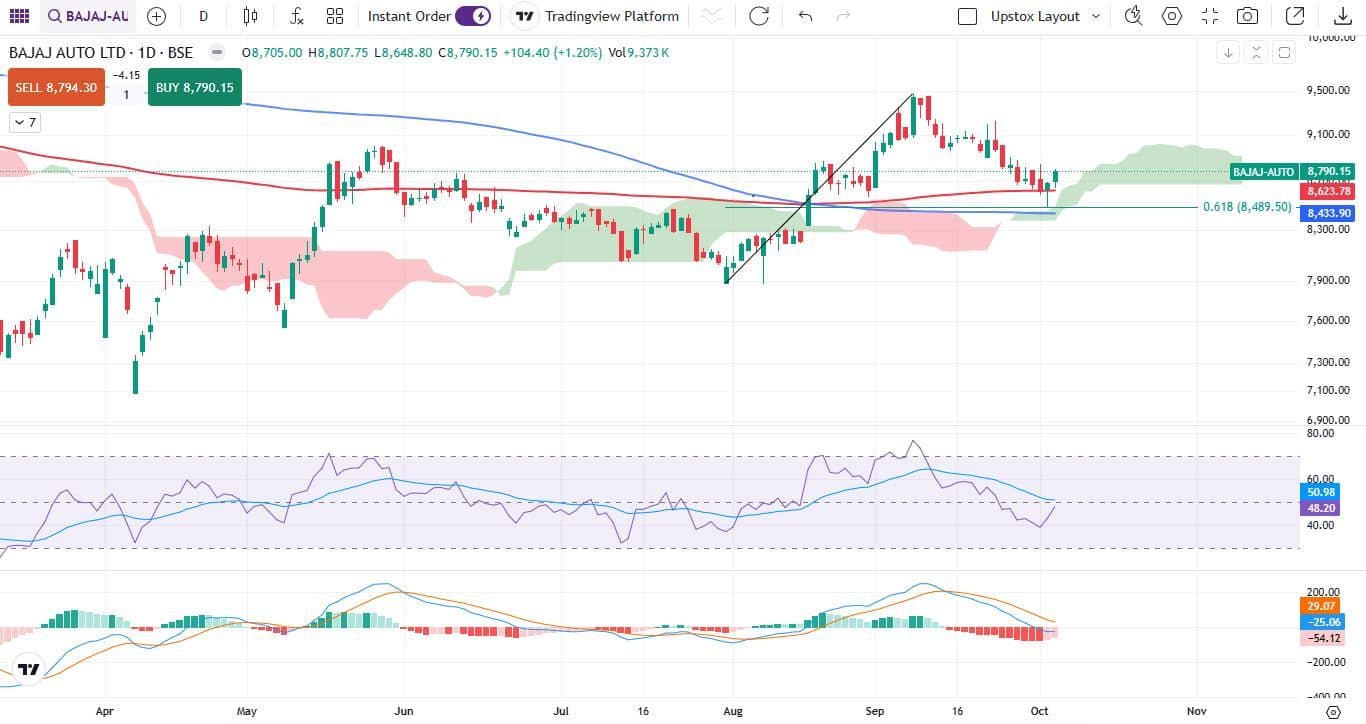
Task: Open the apps grid menu
Action: click(x=19, y=16)
